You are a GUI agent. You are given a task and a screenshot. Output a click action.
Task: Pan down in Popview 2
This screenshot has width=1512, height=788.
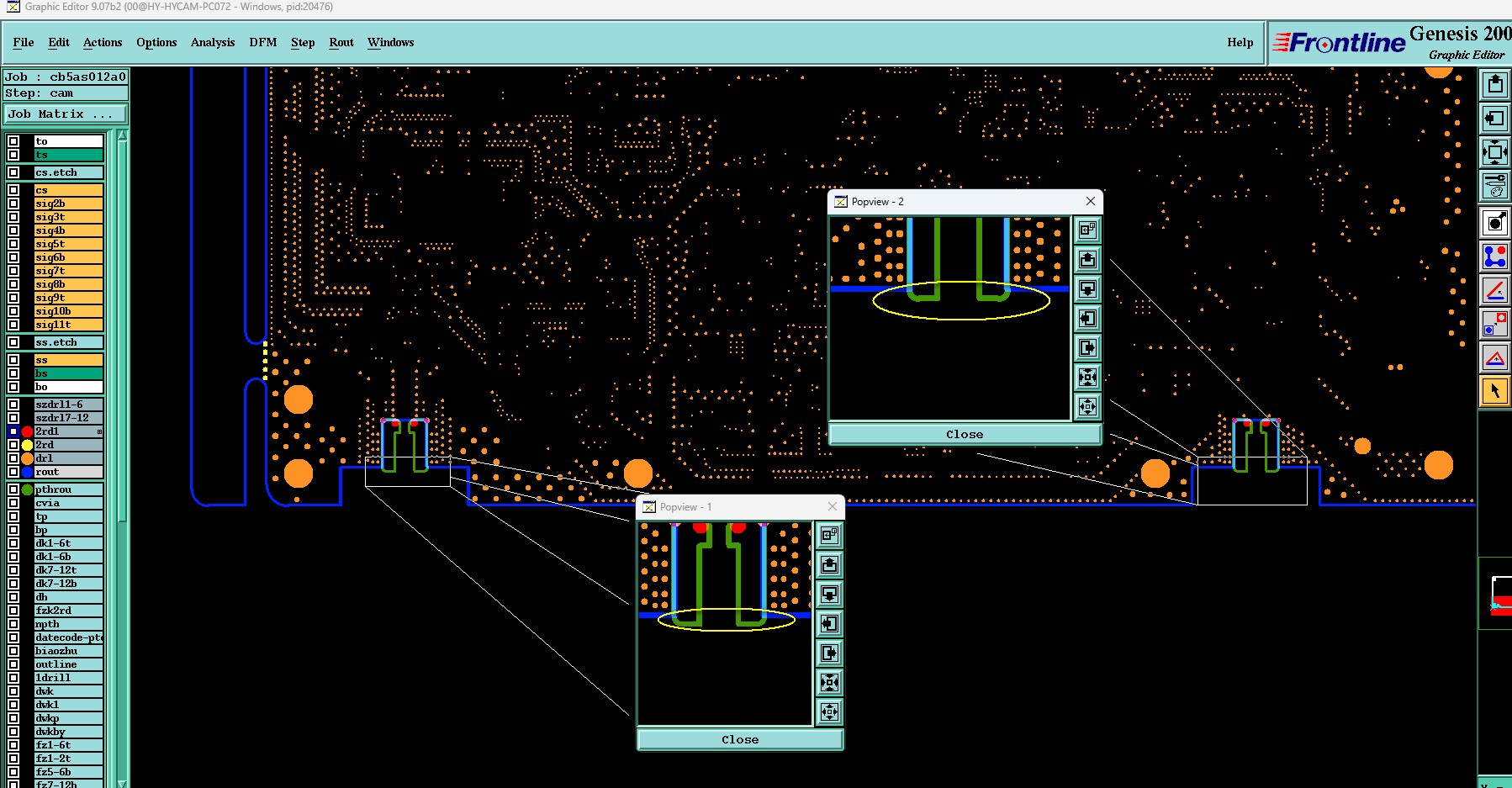tap(1087, 288)
